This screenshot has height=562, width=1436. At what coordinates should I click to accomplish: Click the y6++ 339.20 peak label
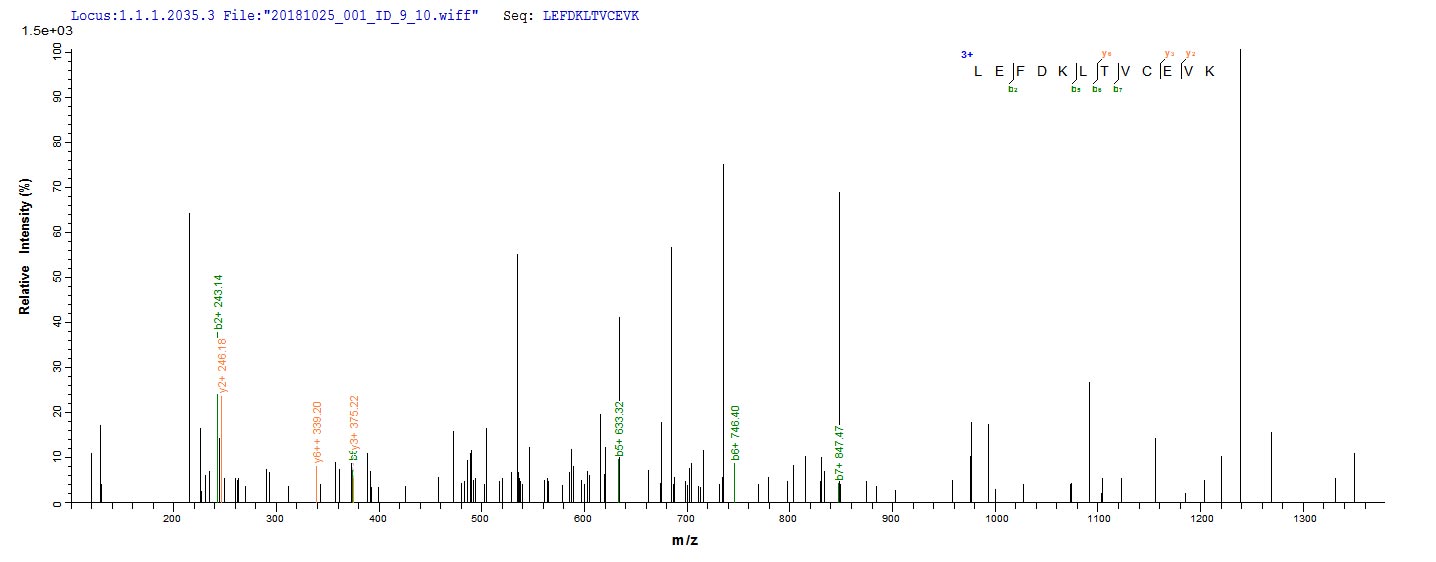point(317,432)
